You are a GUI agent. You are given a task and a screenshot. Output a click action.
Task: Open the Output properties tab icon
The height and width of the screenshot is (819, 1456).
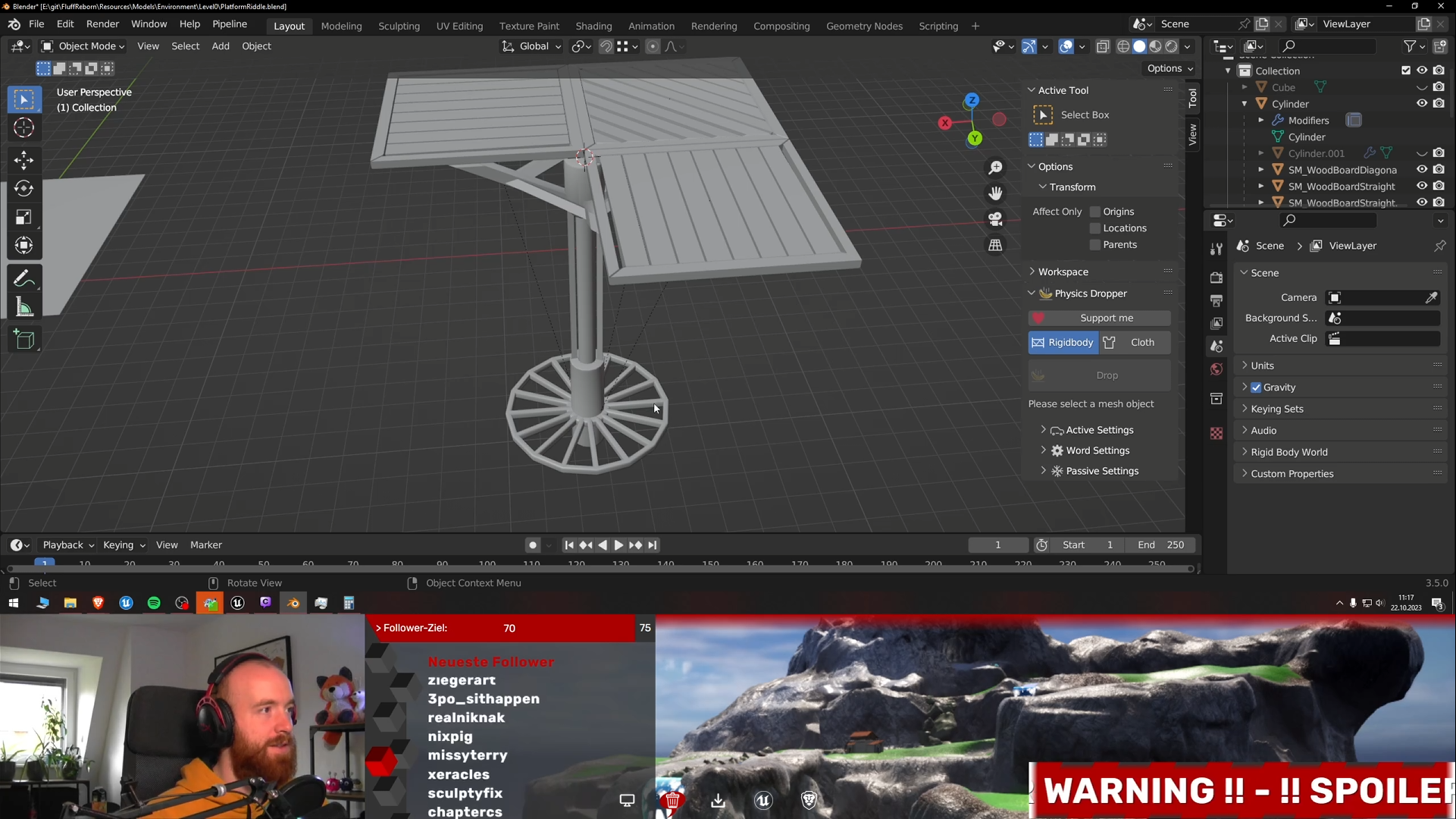[x=1216, y=300]
